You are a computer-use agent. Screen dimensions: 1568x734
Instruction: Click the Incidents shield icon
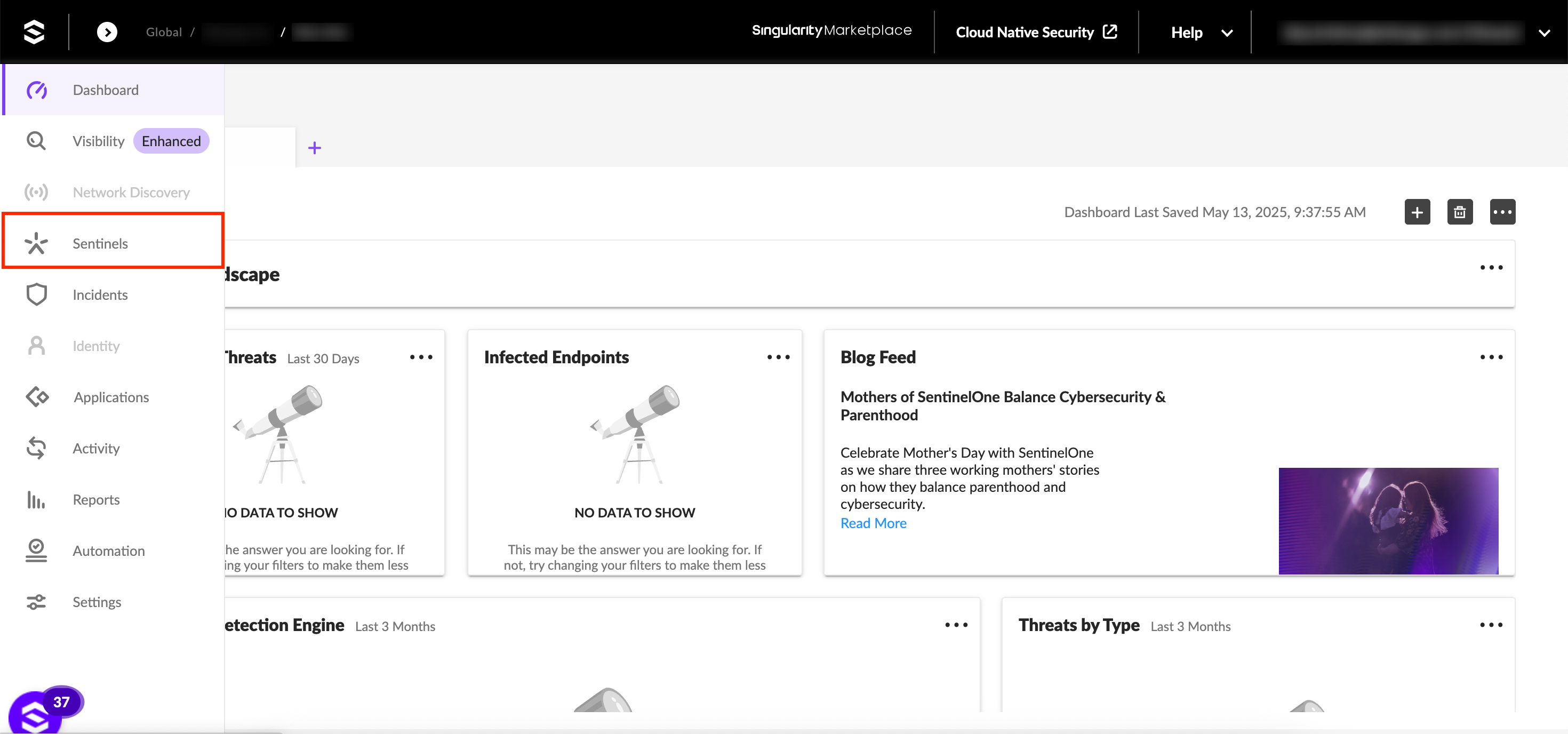pos(36,294)
